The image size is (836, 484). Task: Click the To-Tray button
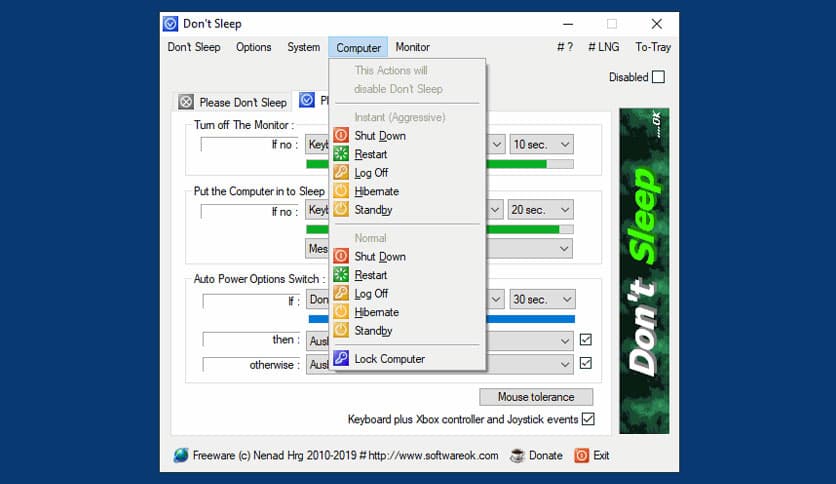(653, 47)
